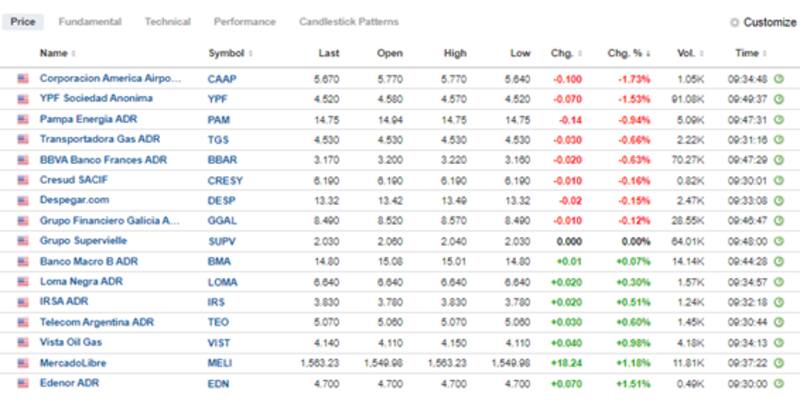The width and height of the screenshot is (800, 401).
Task: Open the MercadoLibre stock link
Action: 73,362
